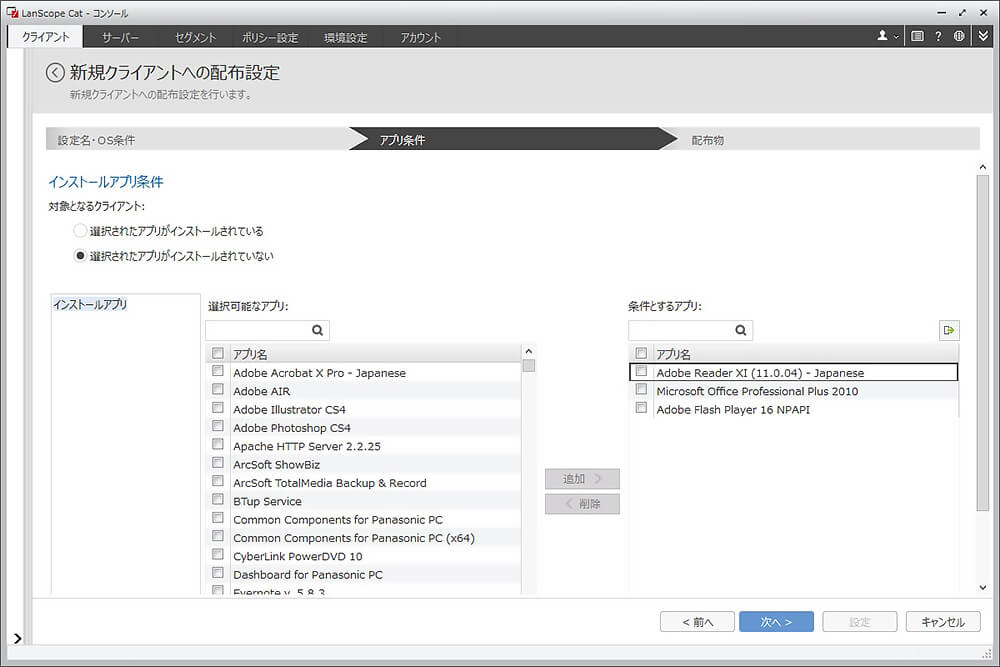
Task: Click the 削除 button
Action: [x=582, y=504]
